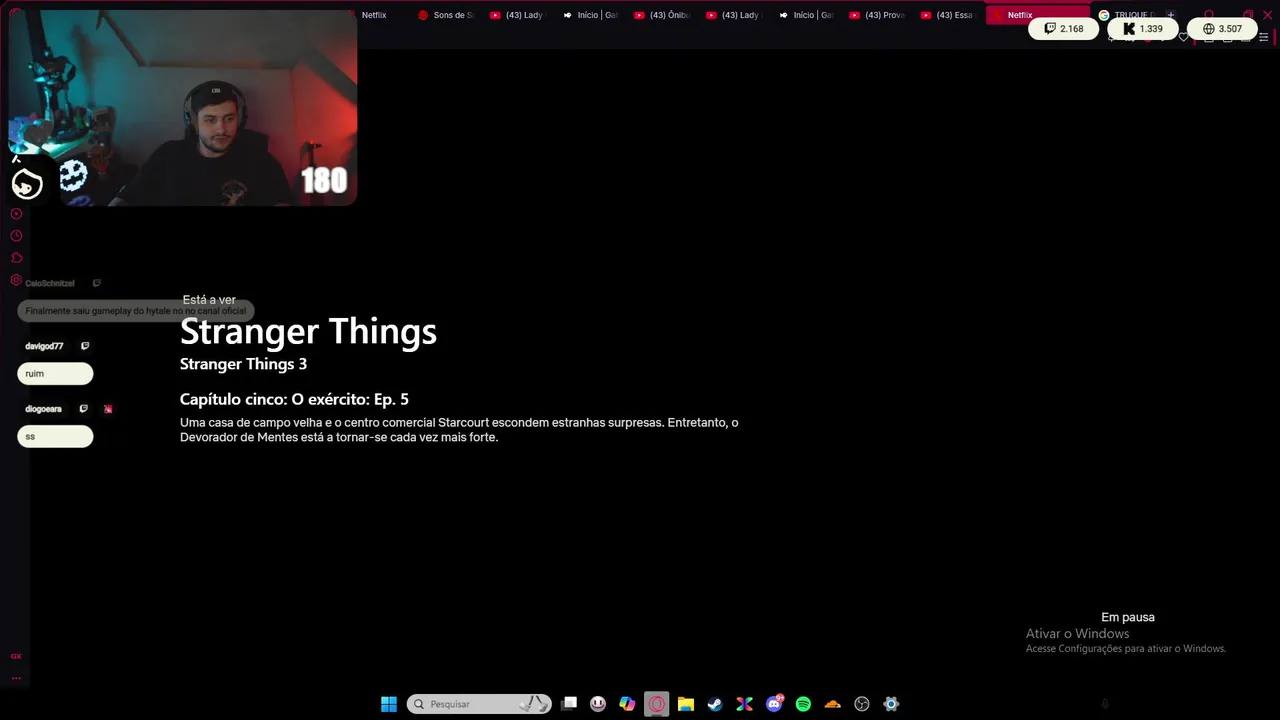Open the smiley face app in taskbar

click(598, 704)
